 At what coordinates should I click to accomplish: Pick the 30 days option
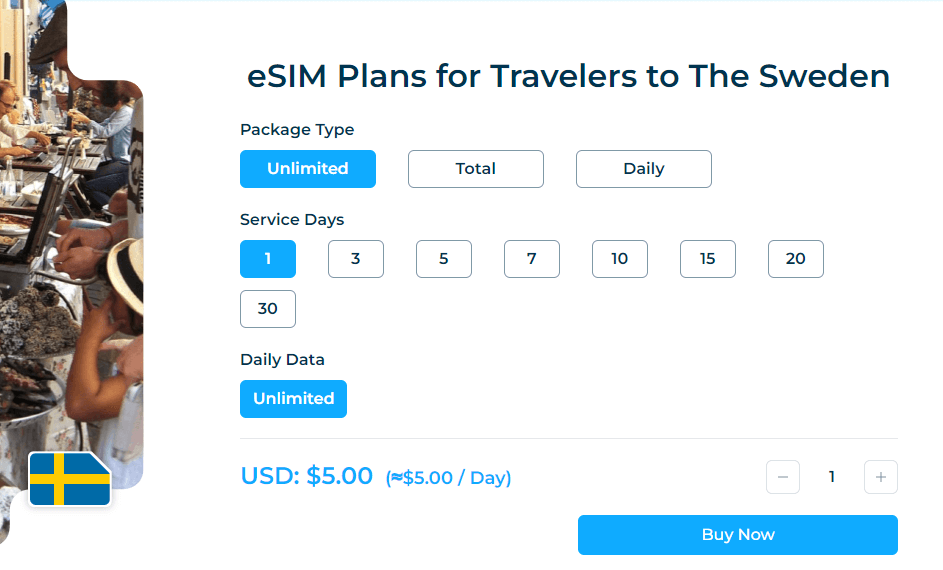[x=268, y=309]
